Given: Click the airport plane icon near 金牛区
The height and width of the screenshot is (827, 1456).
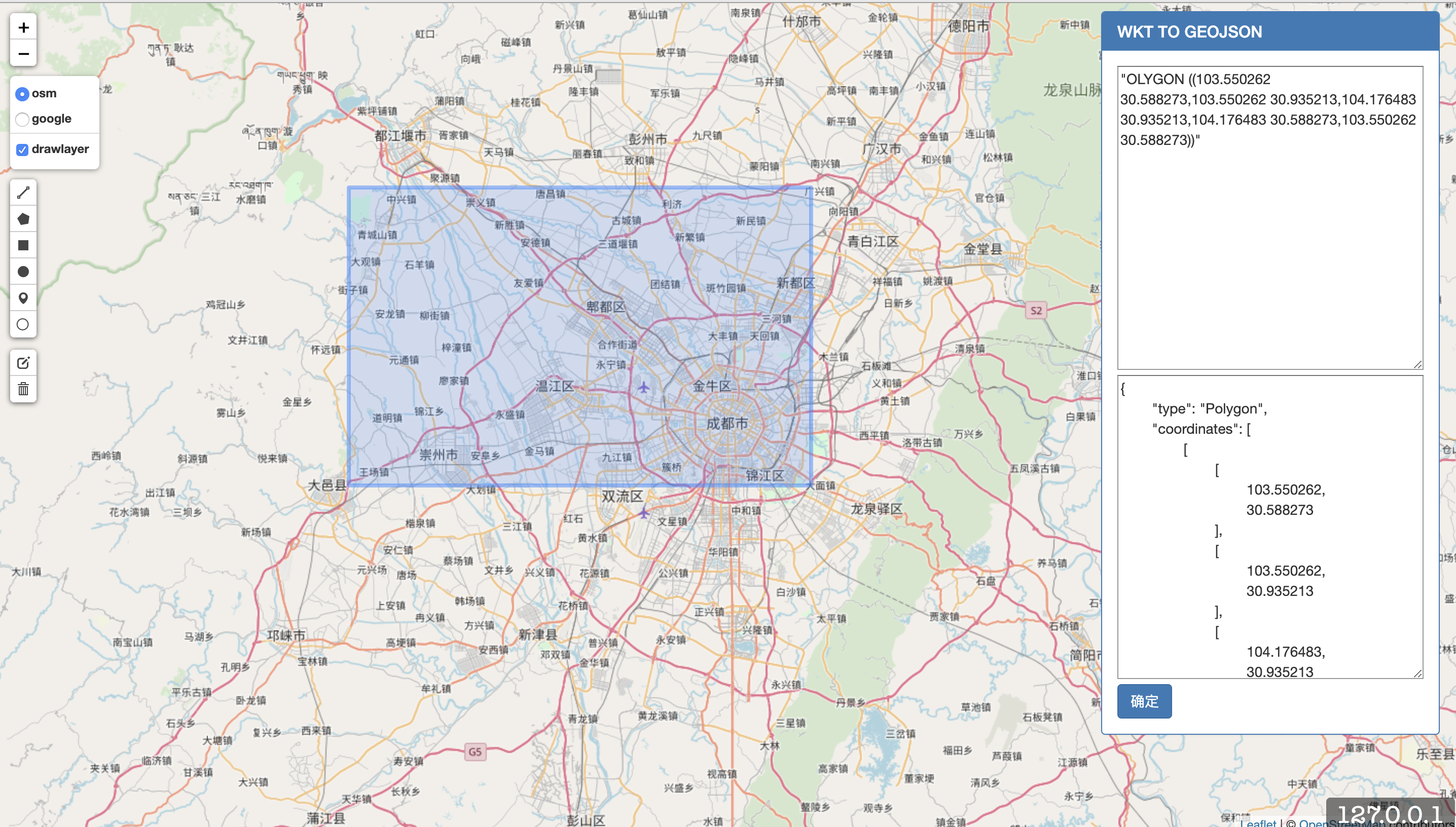Looking at the screenshot, I should point(643,387).
